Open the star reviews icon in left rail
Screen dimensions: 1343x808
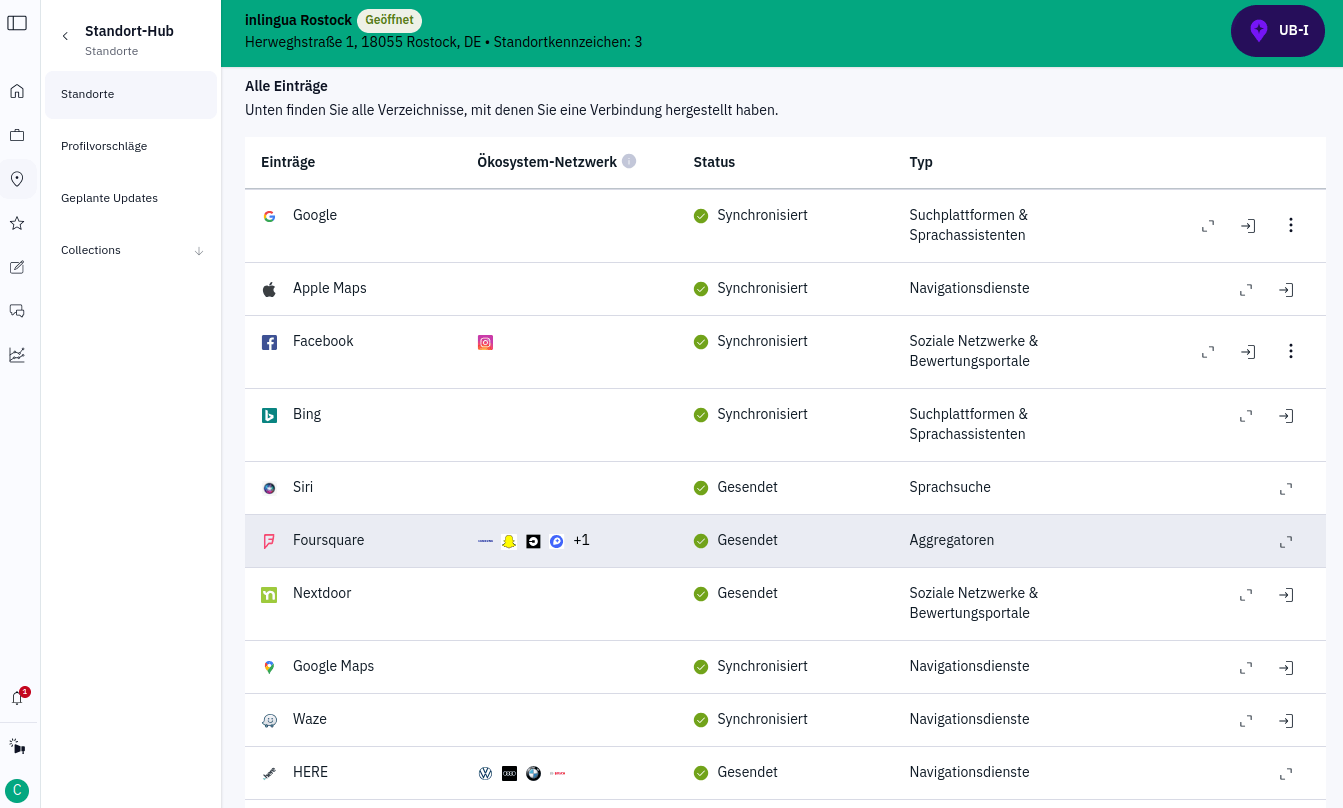(x=17, y=223)
